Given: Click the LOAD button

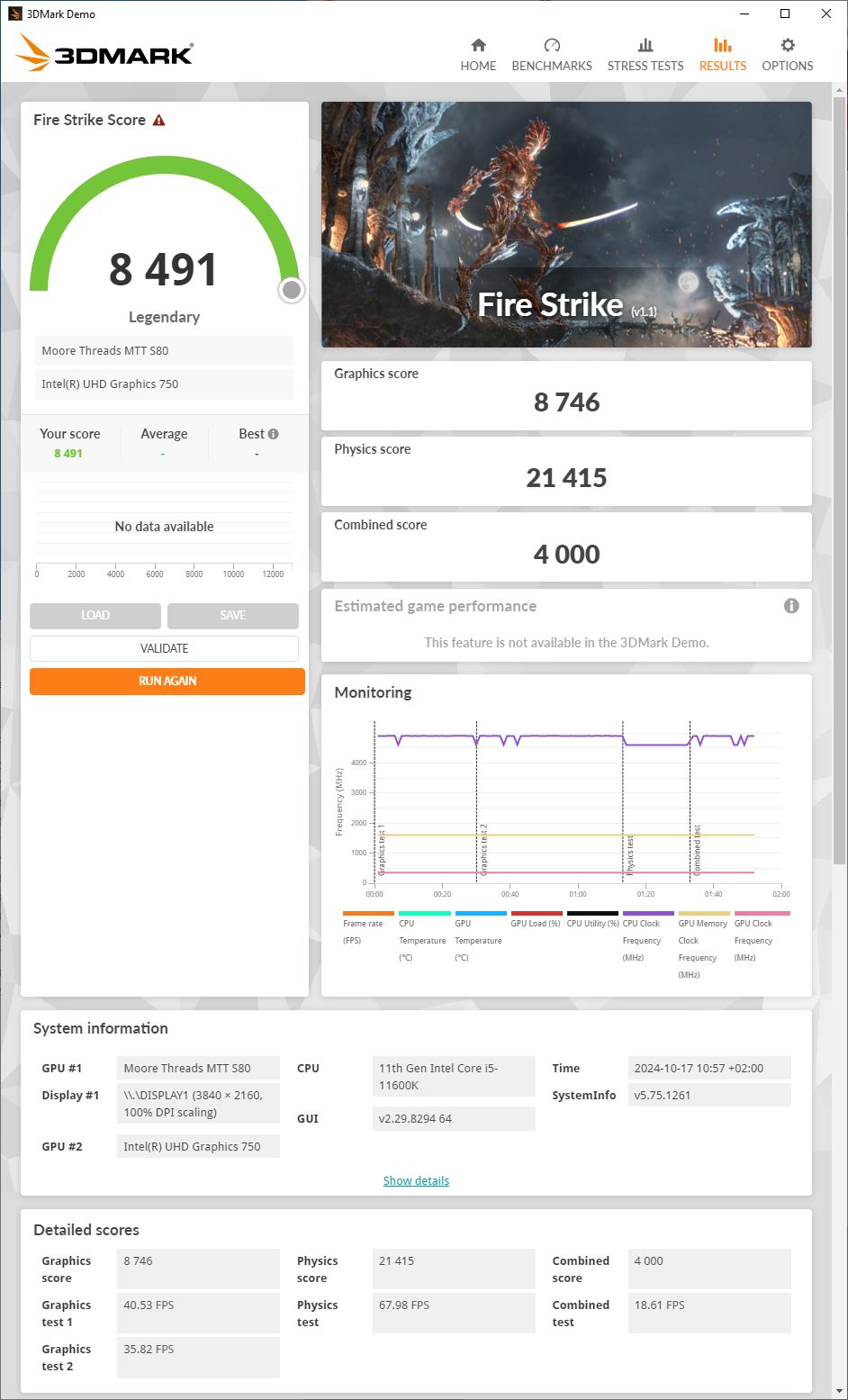Looking at the screenshot, I should click(x=95, y=616).
